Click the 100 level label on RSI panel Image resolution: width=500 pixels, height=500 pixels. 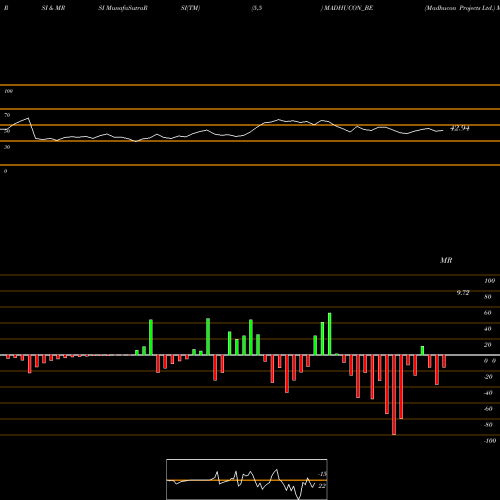[8, 91]
